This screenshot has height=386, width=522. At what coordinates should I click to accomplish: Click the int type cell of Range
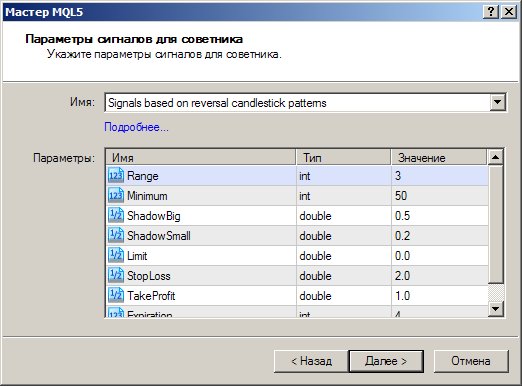344,176
